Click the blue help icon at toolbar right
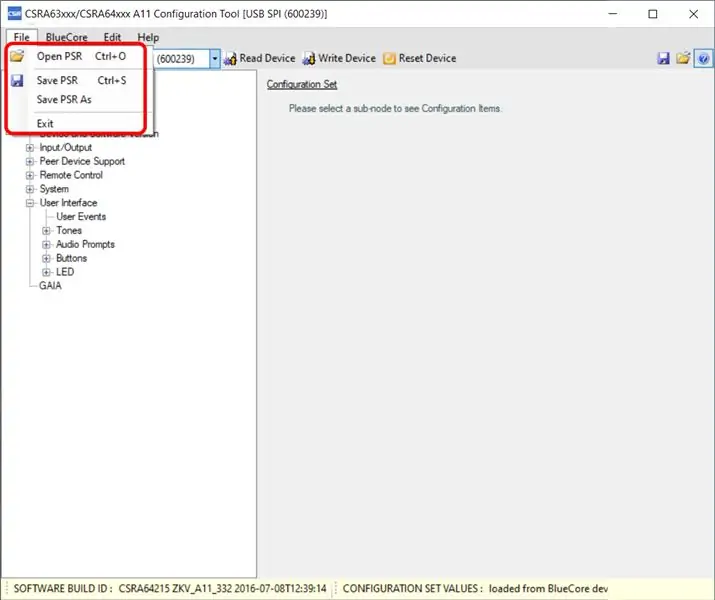The image size is (715, 600). point(703,58)
